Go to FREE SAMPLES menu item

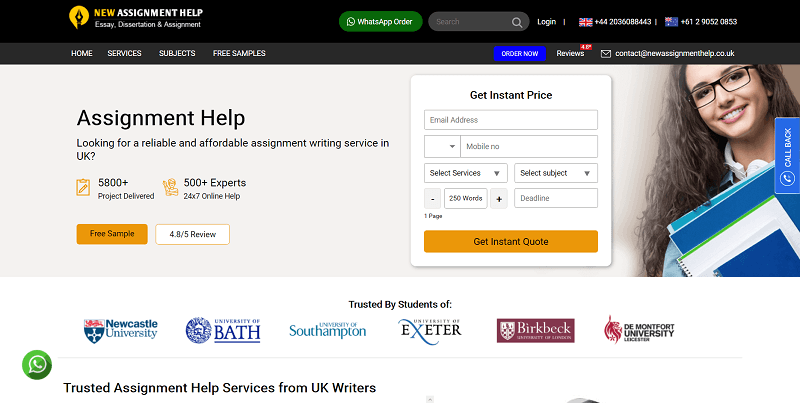pos(238,53)
